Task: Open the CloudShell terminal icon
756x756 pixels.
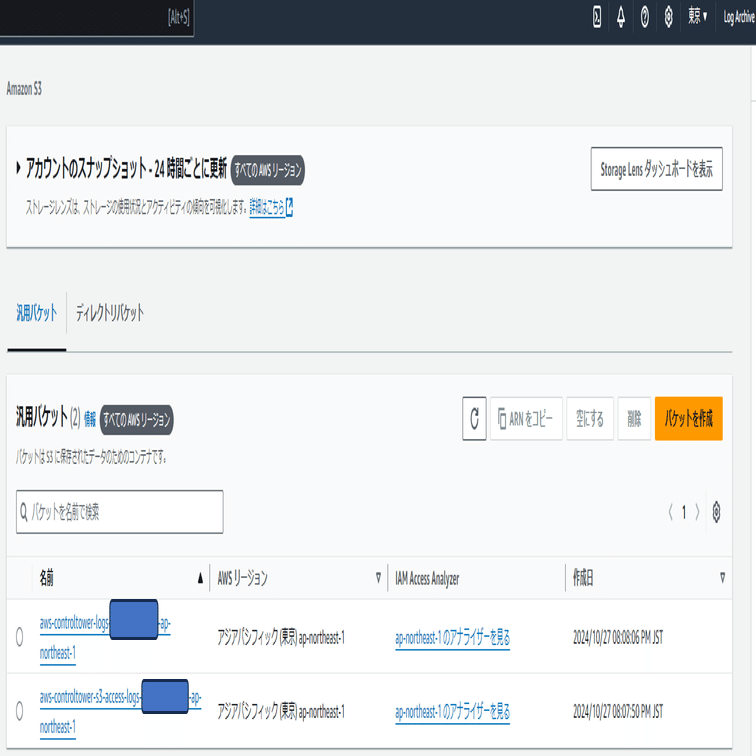Action: [x=596, y=17]
